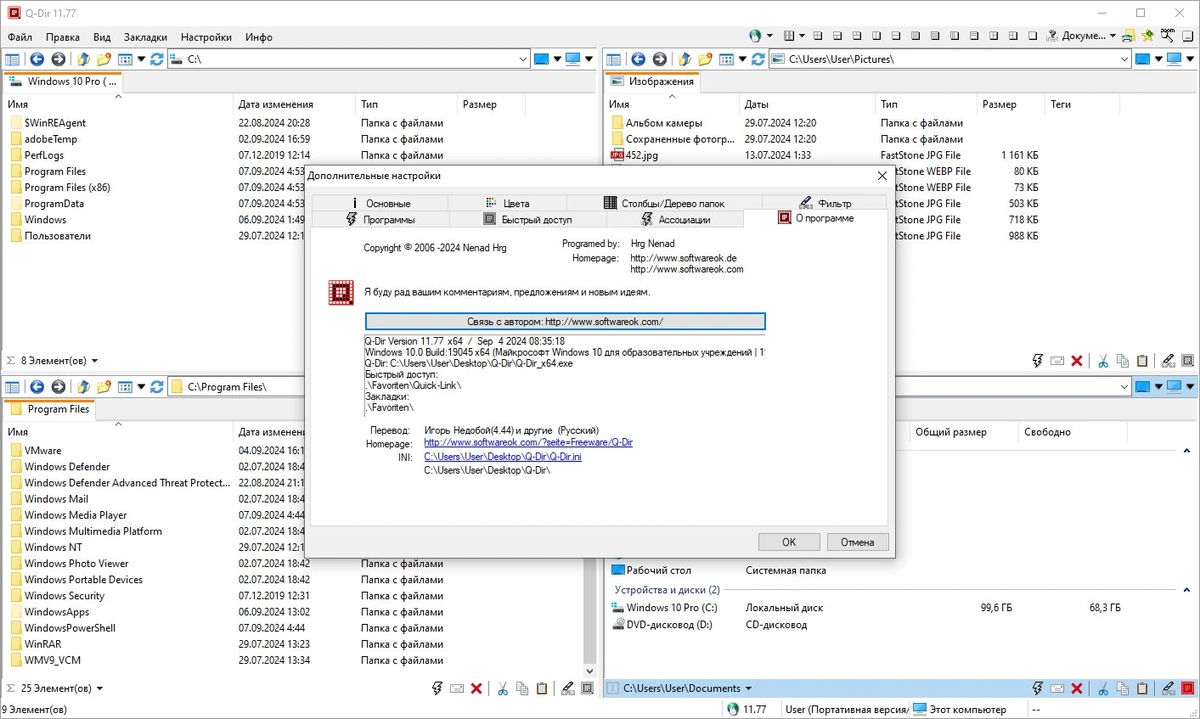This screenshot has width=1200, height=719.
Task: Select the Windows 10 Pro folder tab
Action: pos(63,81)
